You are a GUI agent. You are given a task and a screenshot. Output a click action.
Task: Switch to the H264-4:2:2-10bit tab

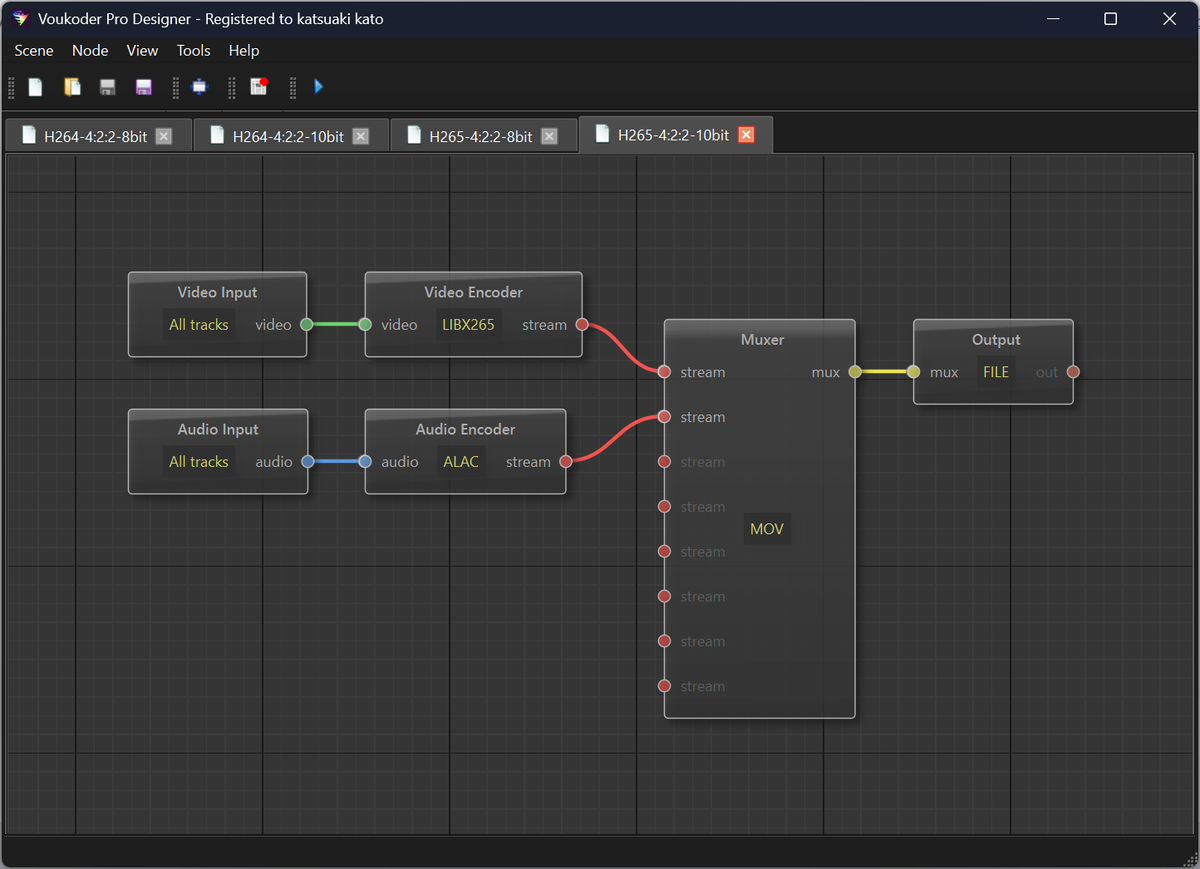(288, 136)
